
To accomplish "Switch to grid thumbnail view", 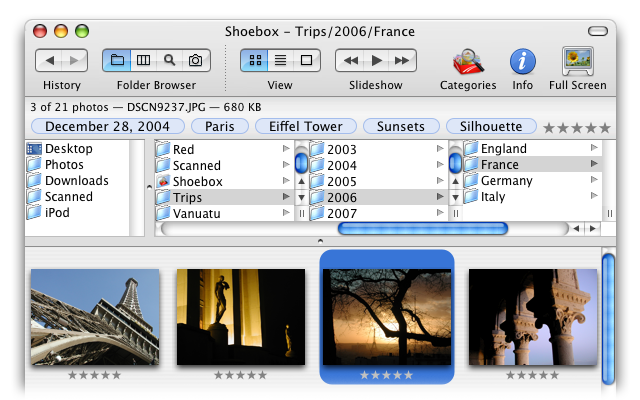I will (x=255, y=60).
